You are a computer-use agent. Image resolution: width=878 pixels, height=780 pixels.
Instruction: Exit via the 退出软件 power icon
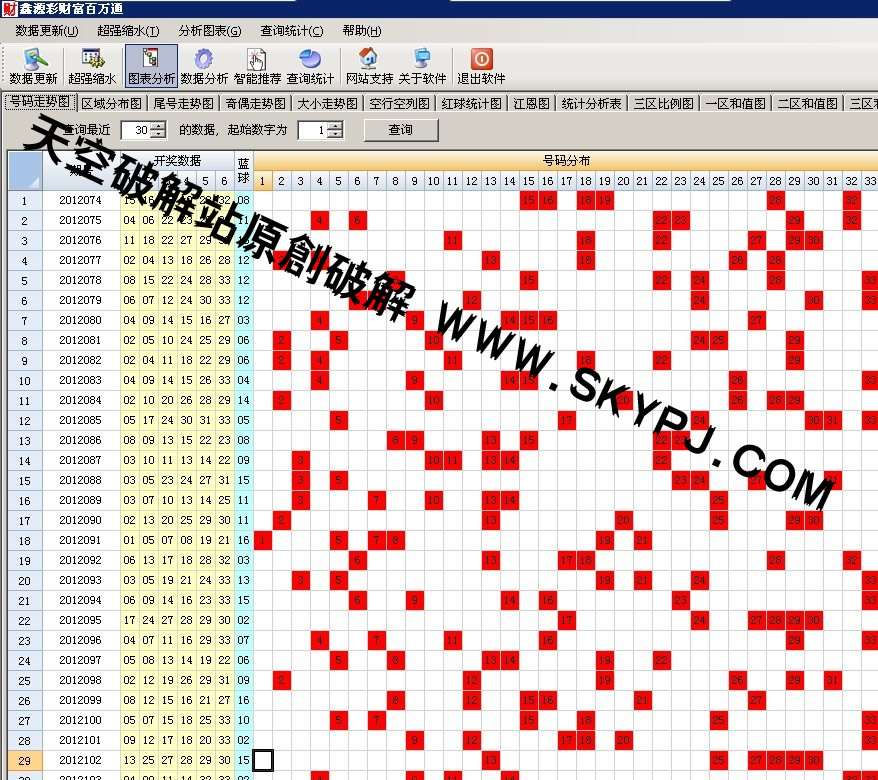(481, 66)
